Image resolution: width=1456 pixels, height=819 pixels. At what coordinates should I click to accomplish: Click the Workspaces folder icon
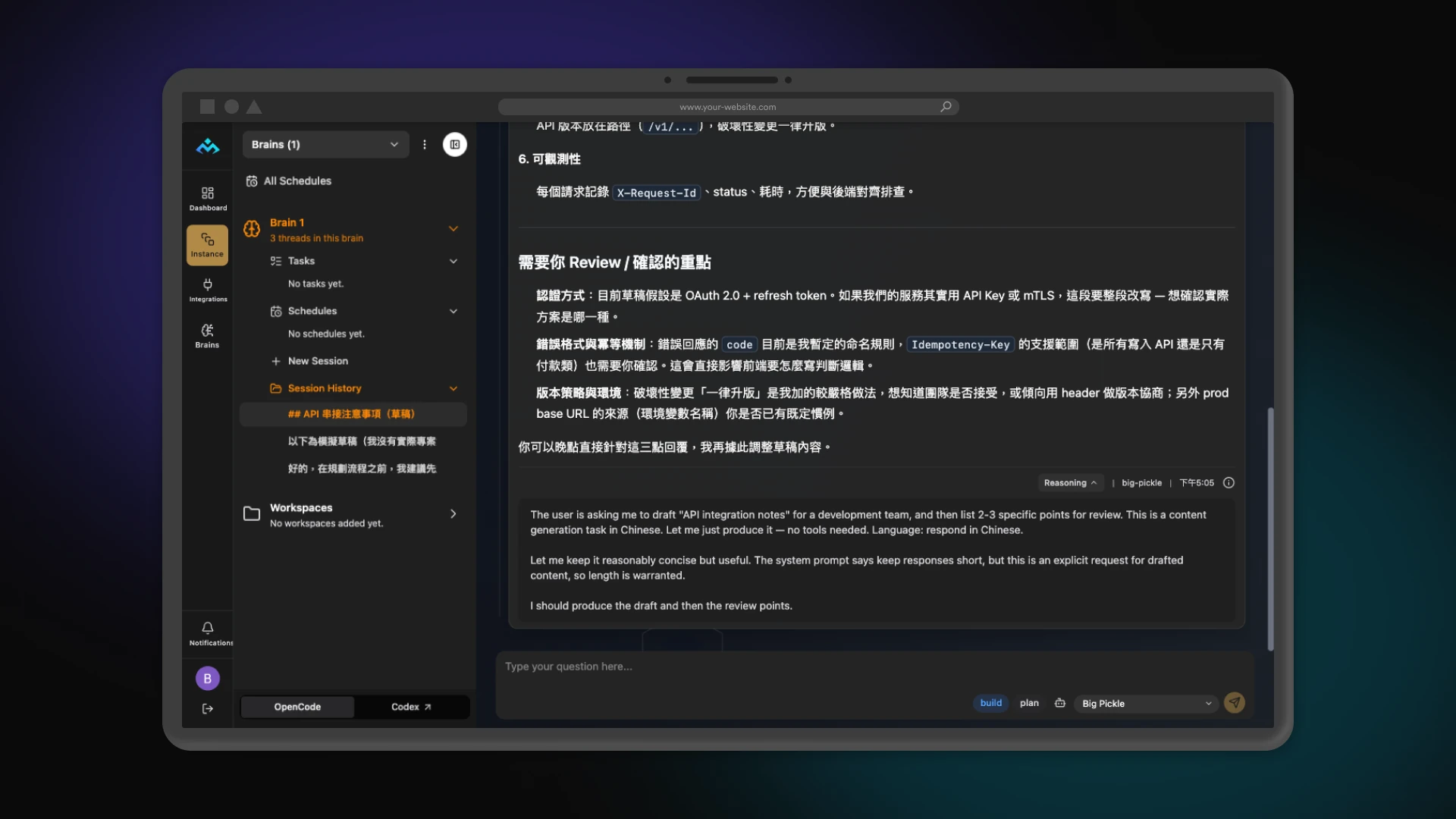[x=252, y=514]
